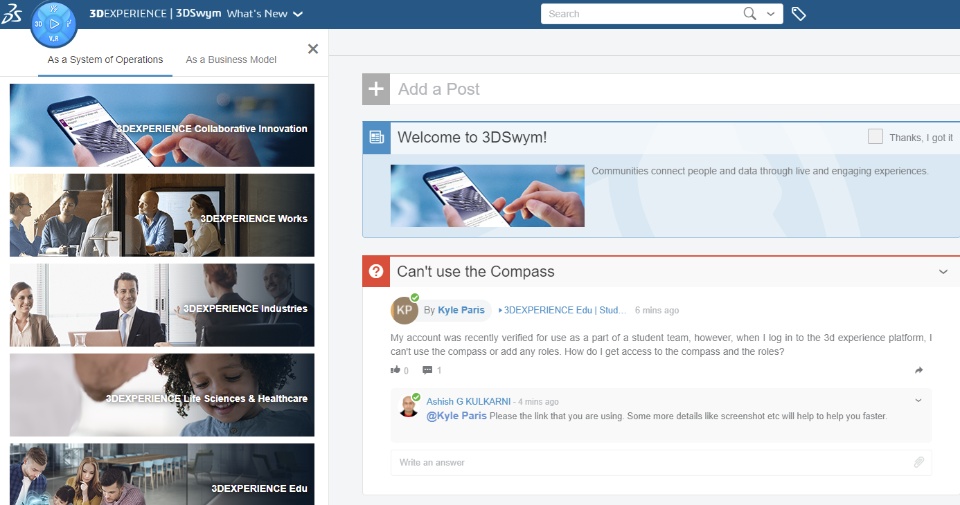Share the post with arrow icon

point(918,370)
